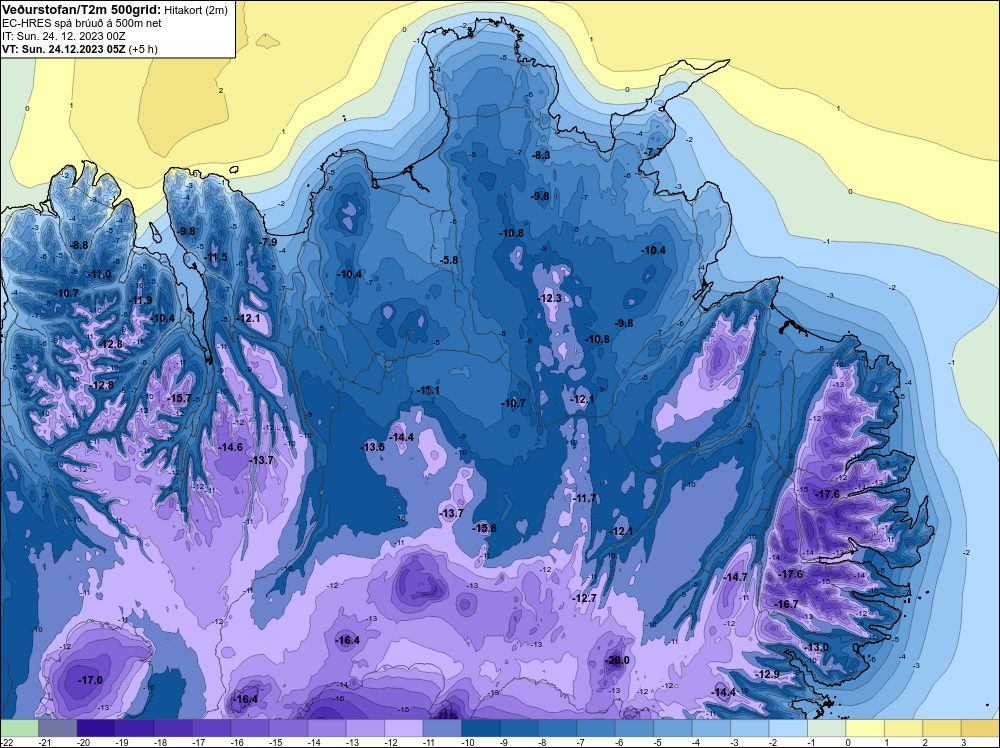
Task: Click the -20.0 temperature value on the map
Action: point(617,660)
